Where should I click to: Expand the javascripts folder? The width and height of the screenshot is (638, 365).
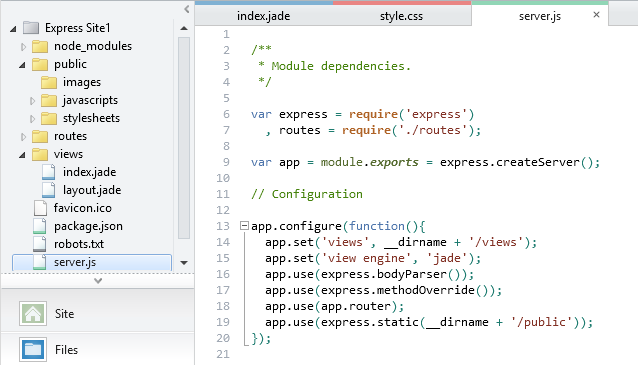(x=32, y=101)
